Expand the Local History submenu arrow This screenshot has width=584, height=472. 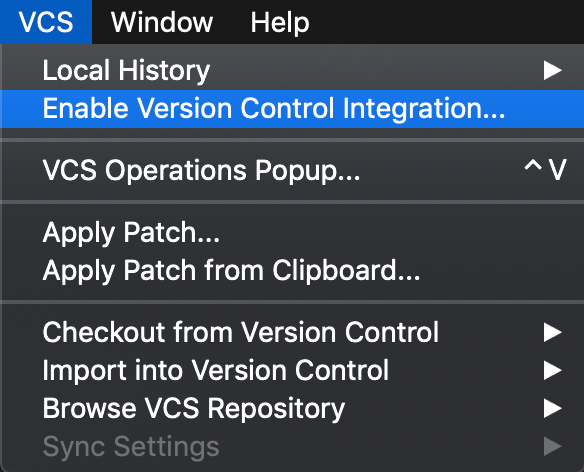pyautogui.click(x=552, y=70)
